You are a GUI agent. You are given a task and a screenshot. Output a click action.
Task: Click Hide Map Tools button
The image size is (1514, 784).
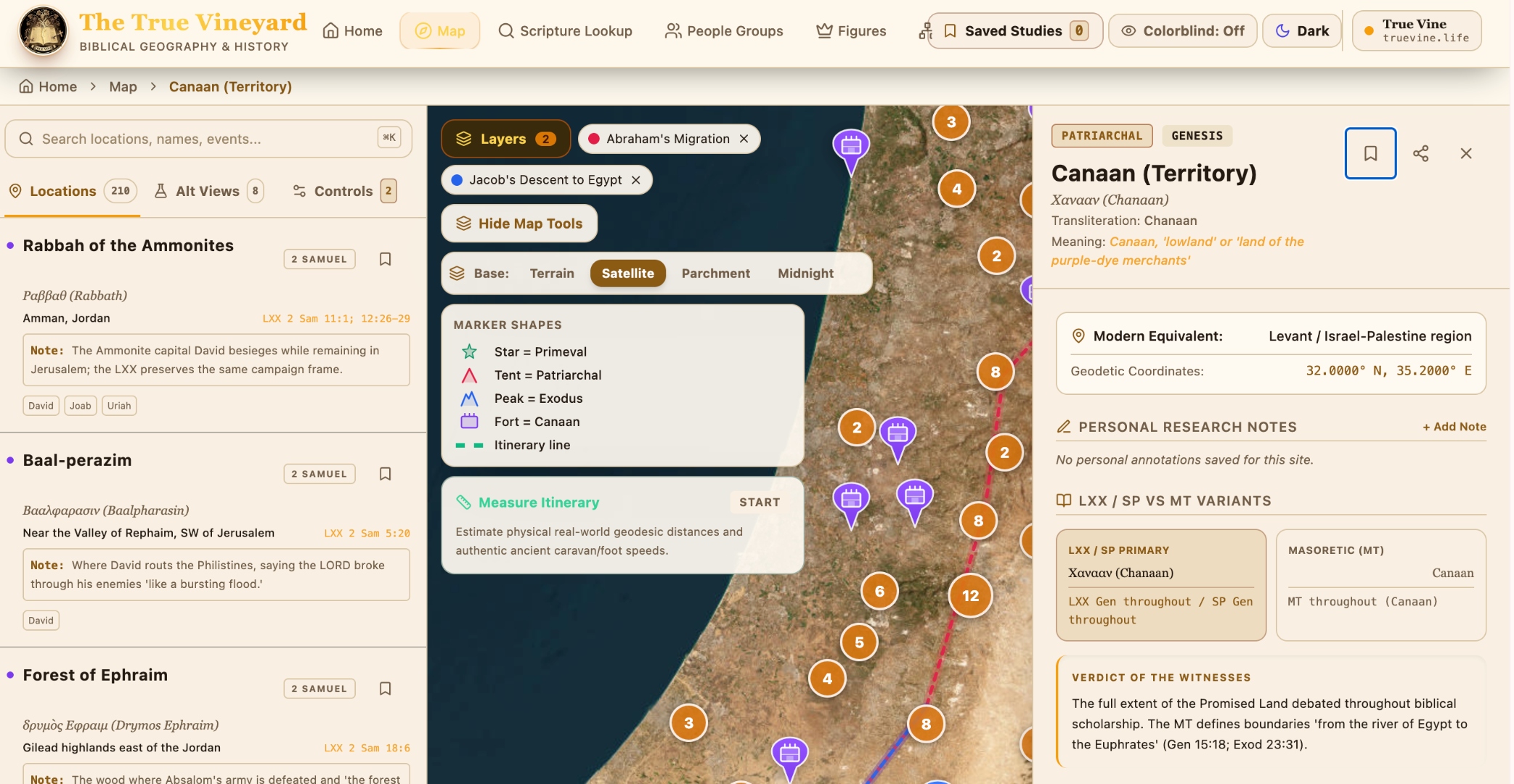[x=519, y=224]
